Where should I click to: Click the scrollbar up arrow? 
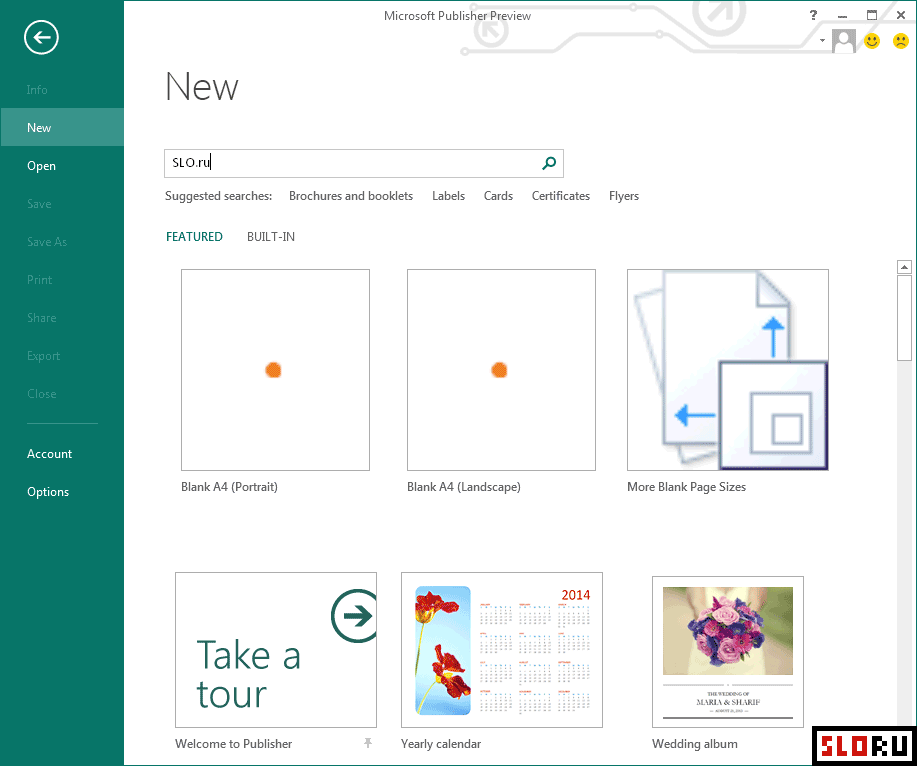(904, 267)
